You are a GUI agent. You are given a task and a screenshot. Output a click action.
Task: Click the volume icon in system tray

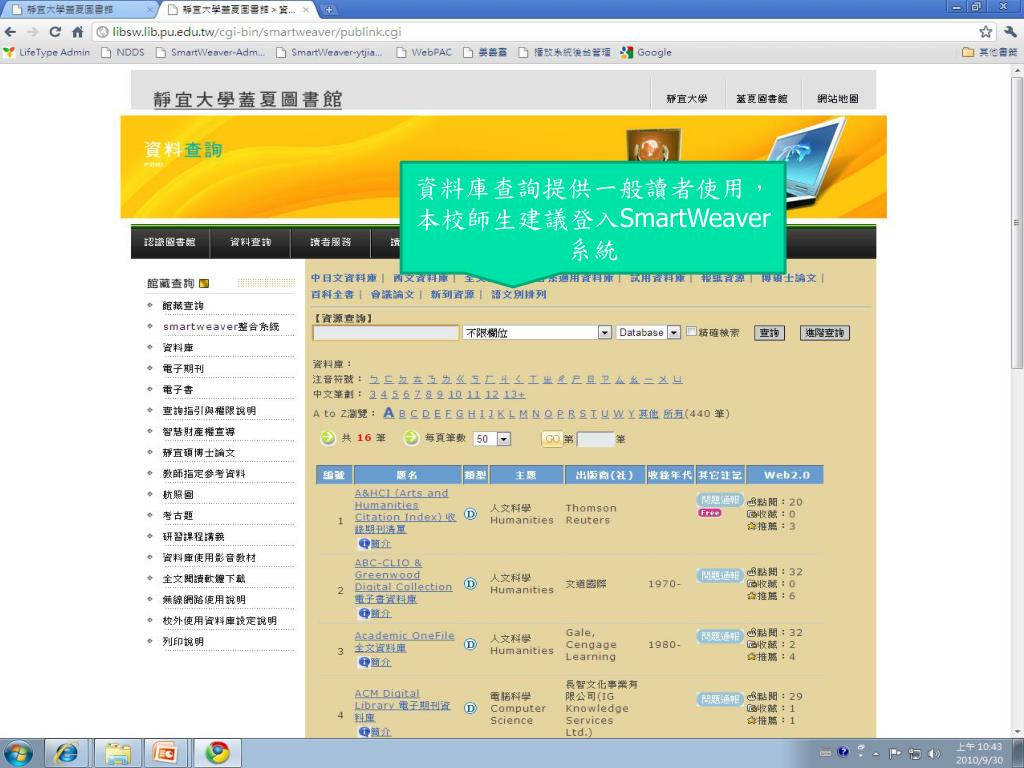[x=935, y=754]
